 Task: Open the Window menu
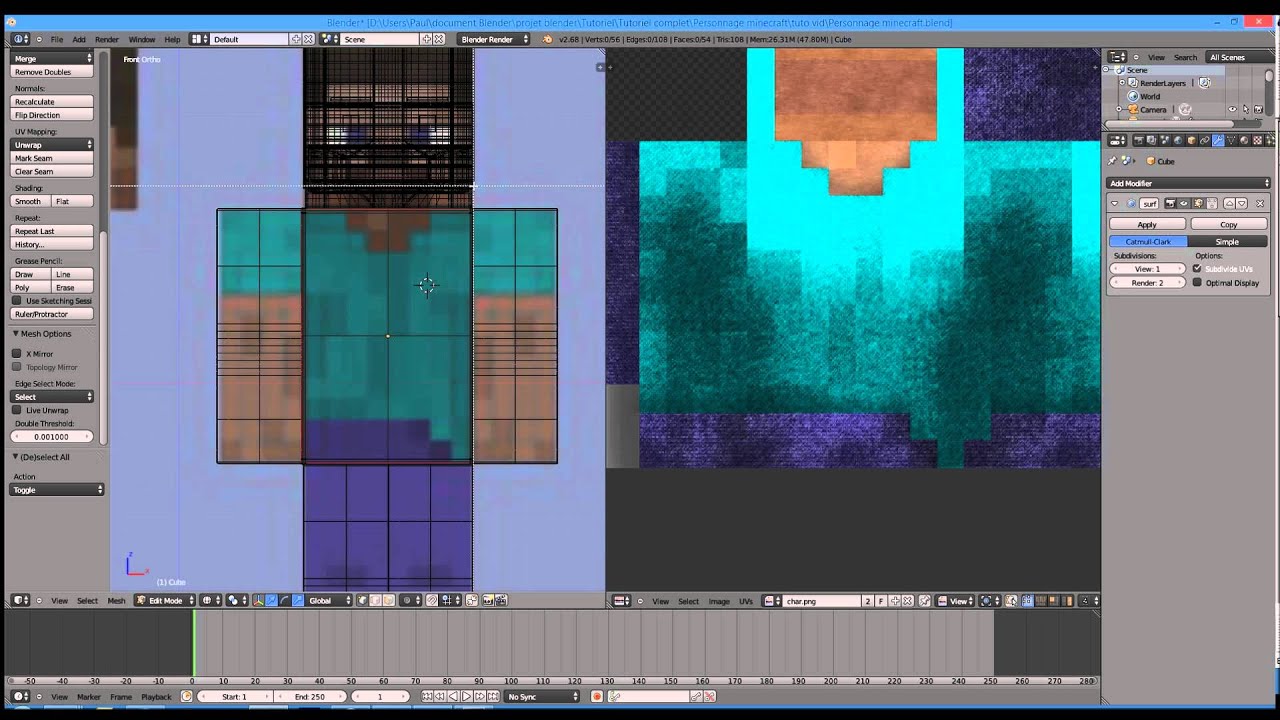[142, 39]
